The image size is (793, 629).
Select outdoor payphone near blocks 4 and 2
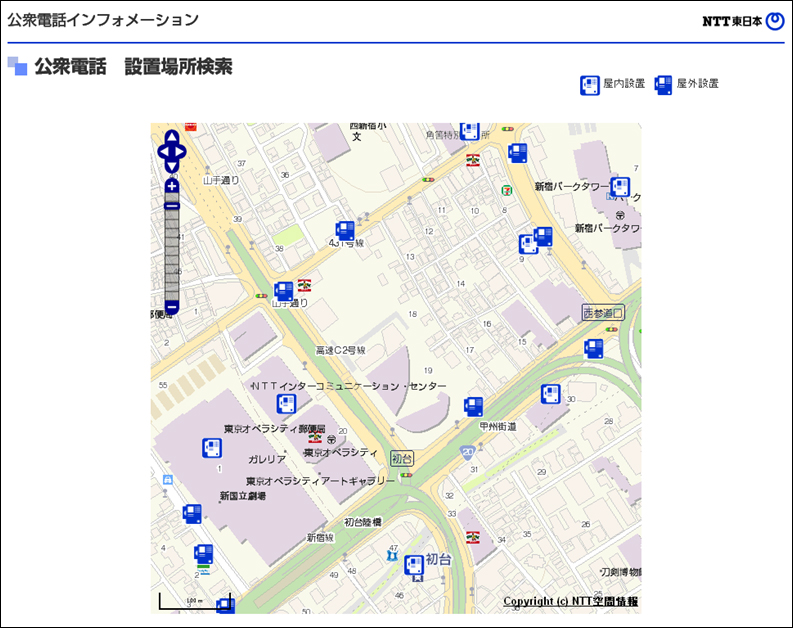[204, 554]
